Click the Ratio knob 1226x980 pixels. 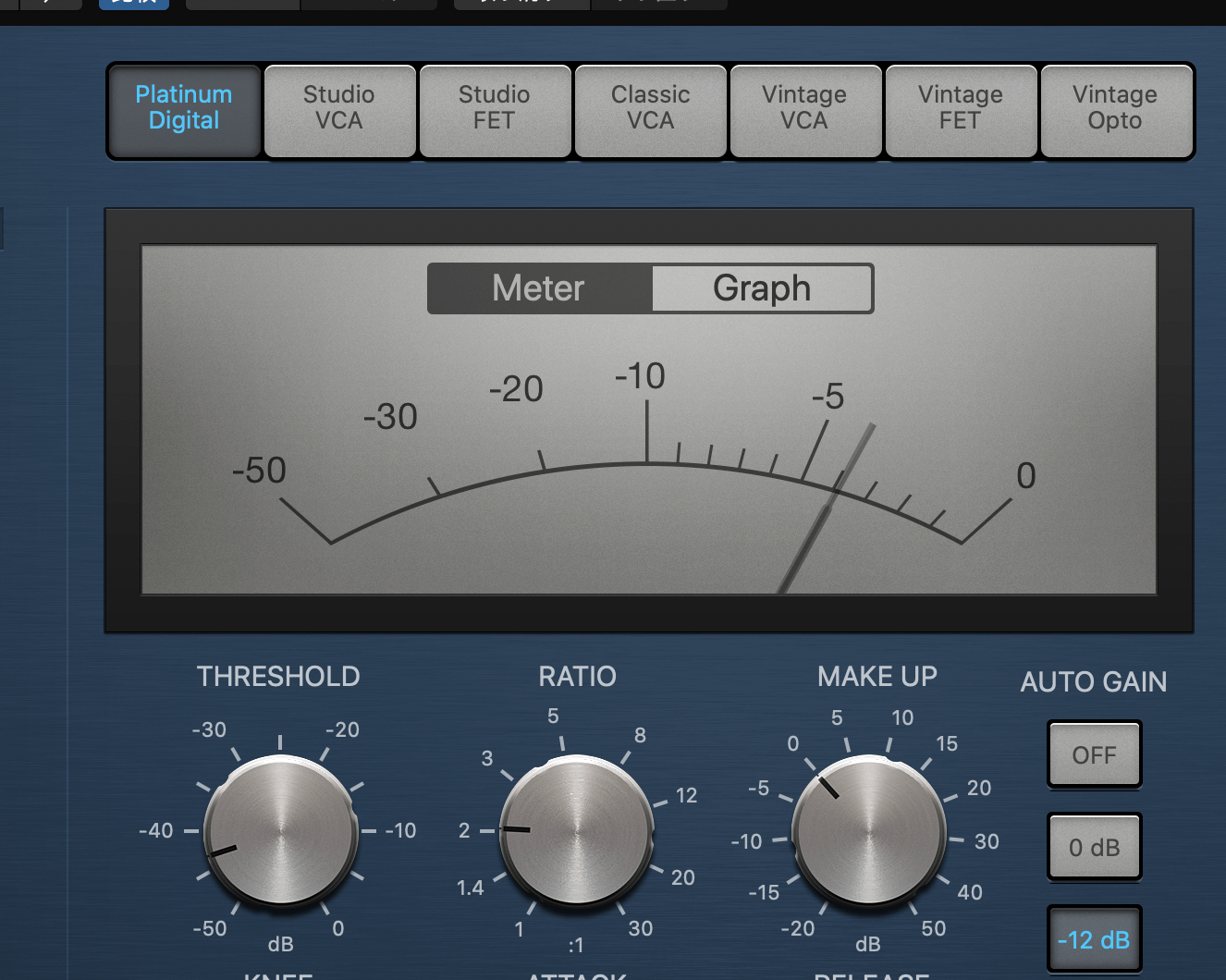pyautogui.click(x=576, y=831)
